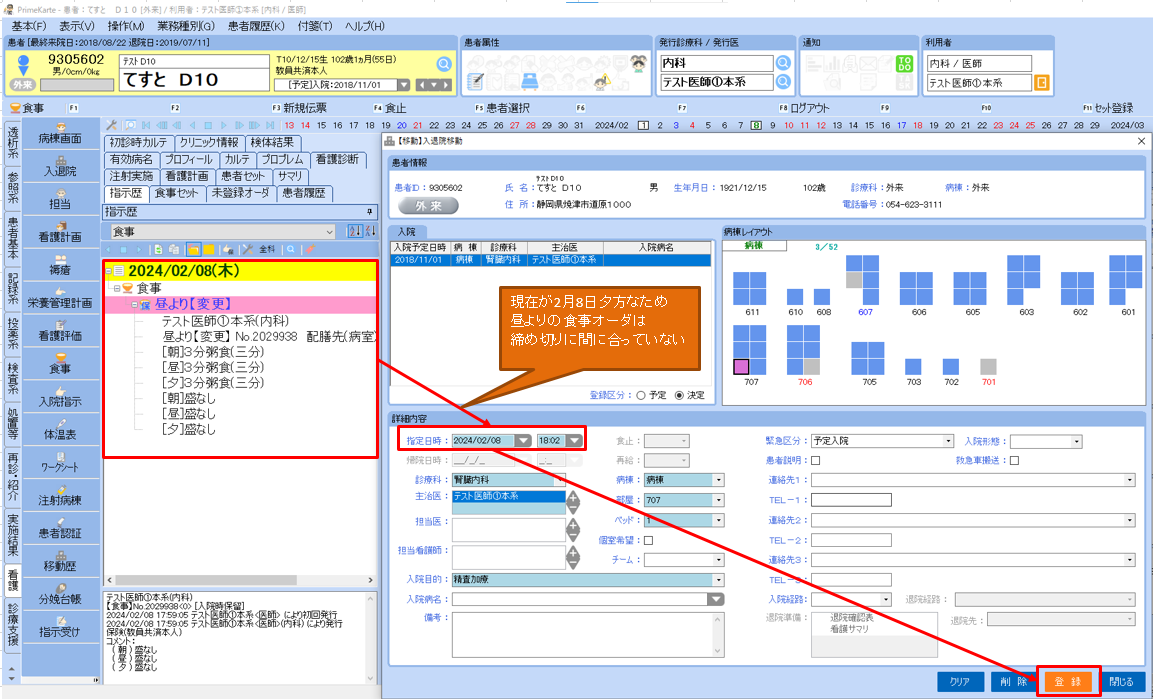Screen dimensions: 1153x699
Task: Select 決定 registration radio button
Action: coord(679,395)
